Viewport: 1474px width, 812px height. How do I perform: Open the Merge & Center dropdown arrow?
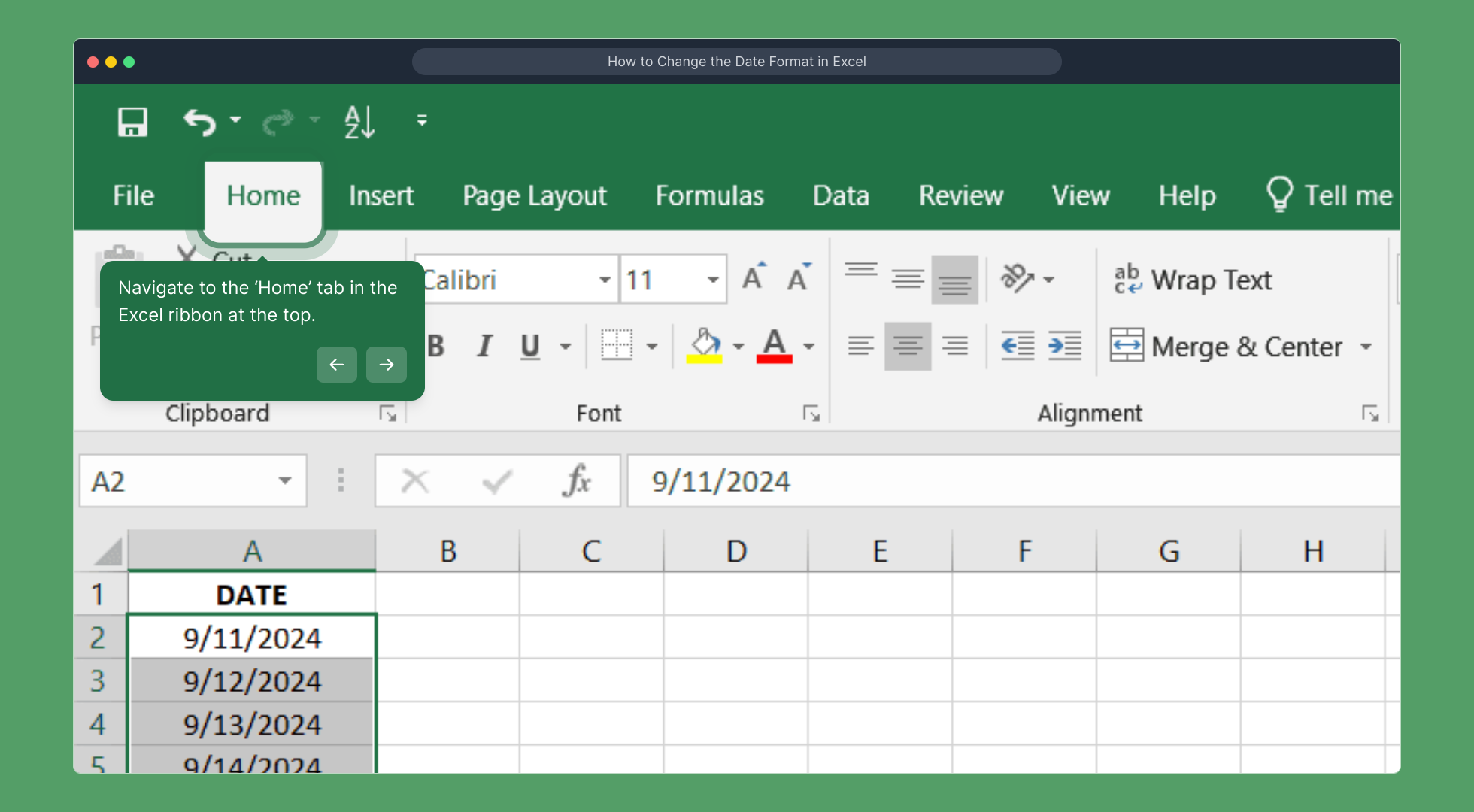click(1366, 347)
